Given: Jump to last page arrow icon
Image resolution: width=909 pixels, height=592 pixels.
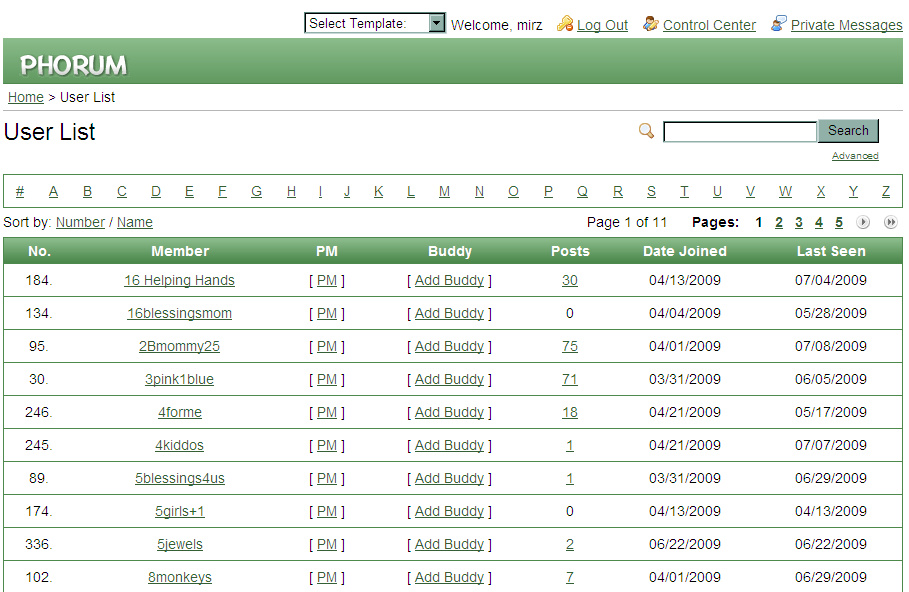Looking at the screenshot, I should tap(890, 223).
